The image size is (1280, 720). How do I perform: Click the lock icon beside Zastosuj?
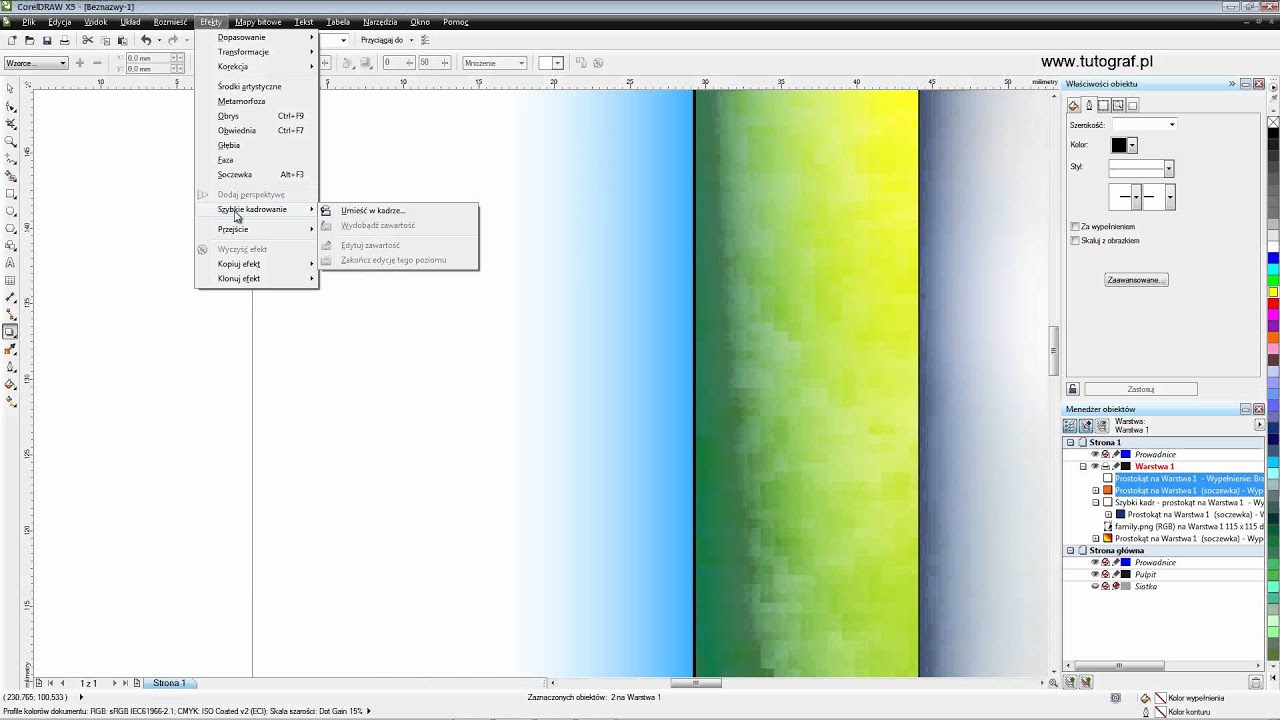(x=1073, y=389)
